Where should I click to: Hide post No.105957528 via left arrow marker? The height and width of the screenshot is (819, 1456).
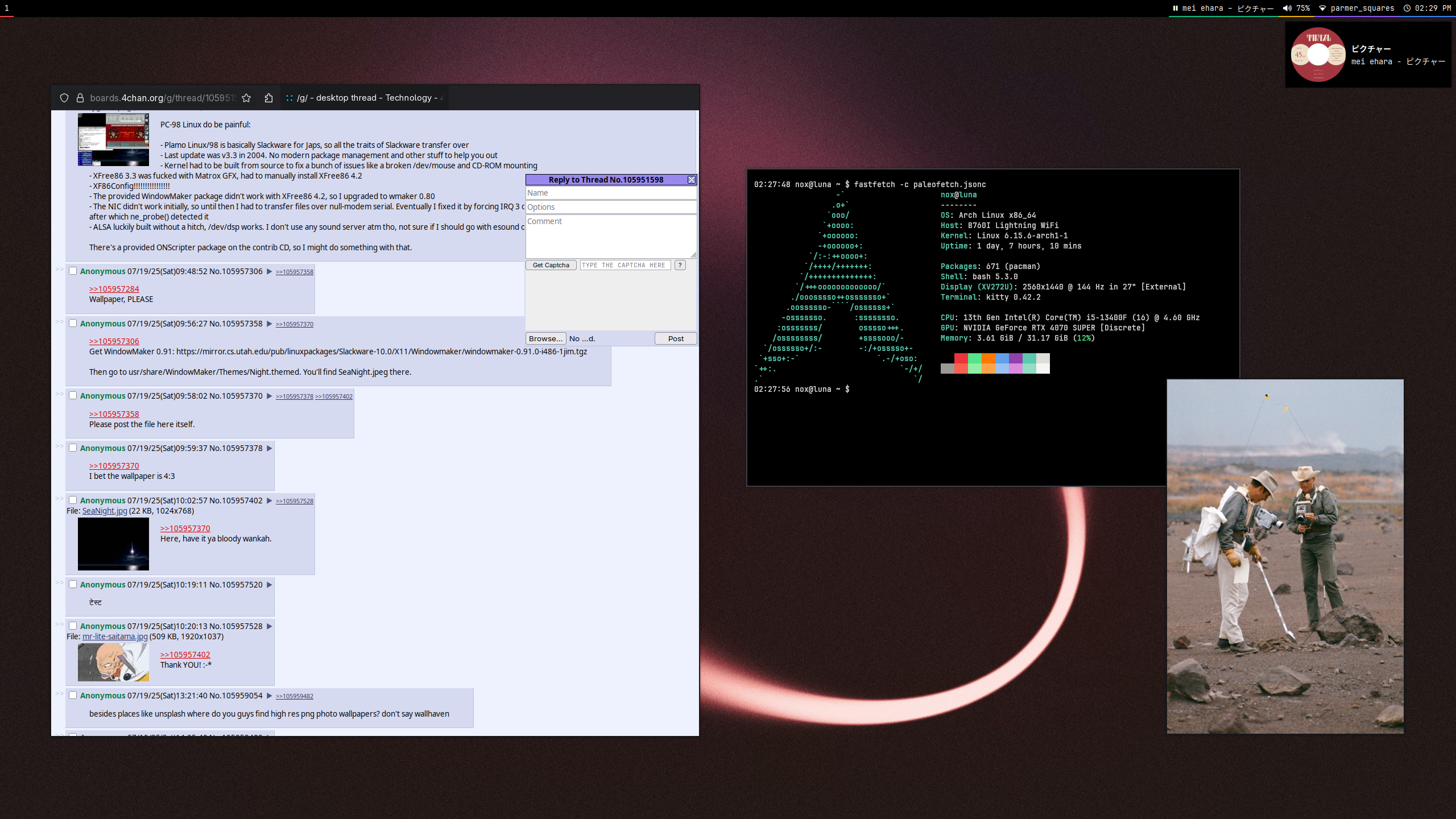coord(59,624)
